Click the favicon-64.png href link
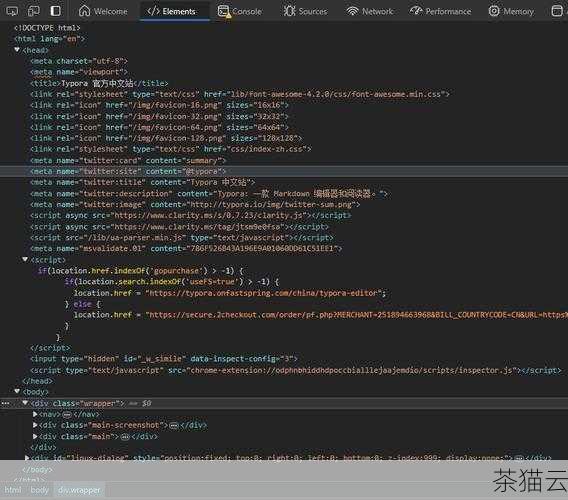 (174, 127)
